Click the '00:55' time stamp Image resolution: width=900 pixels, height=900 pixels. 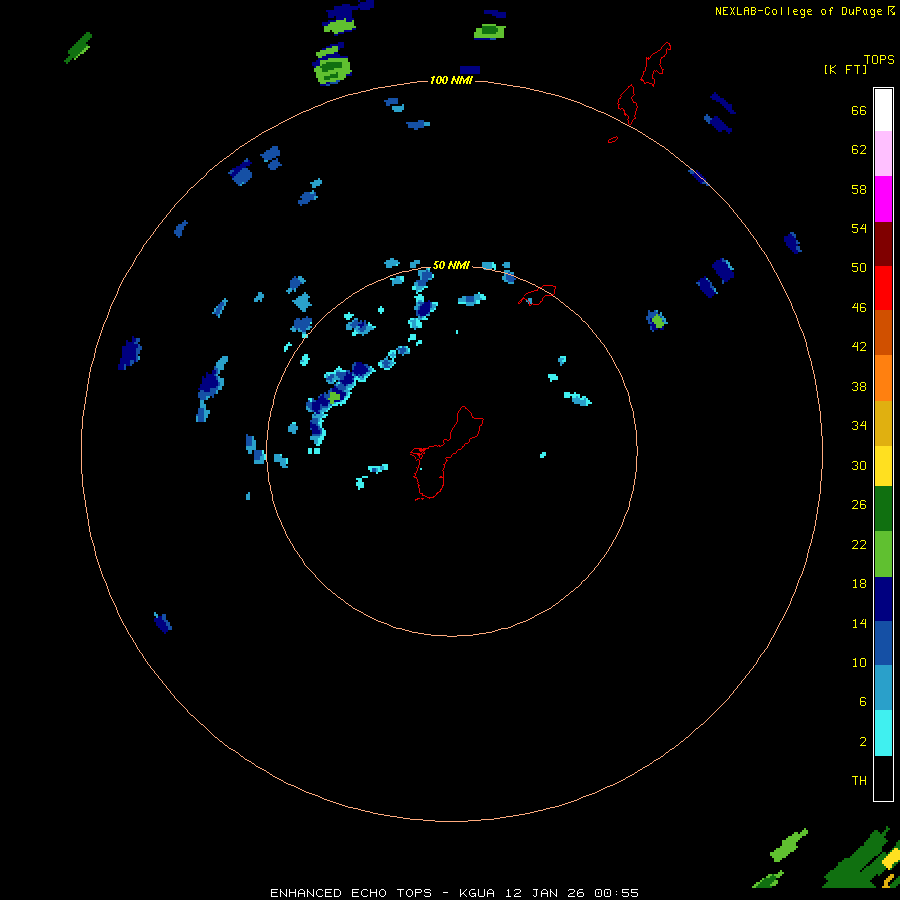(x=617, y=893)
